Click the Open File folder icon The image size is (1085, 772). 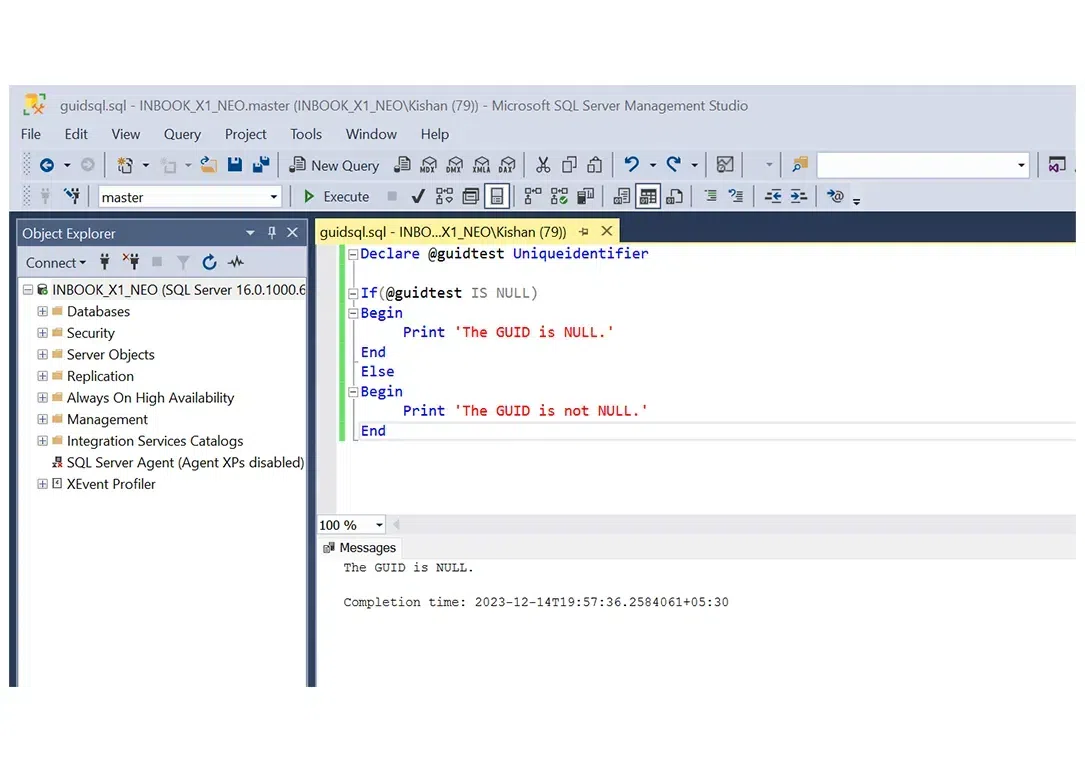[208, 165]
